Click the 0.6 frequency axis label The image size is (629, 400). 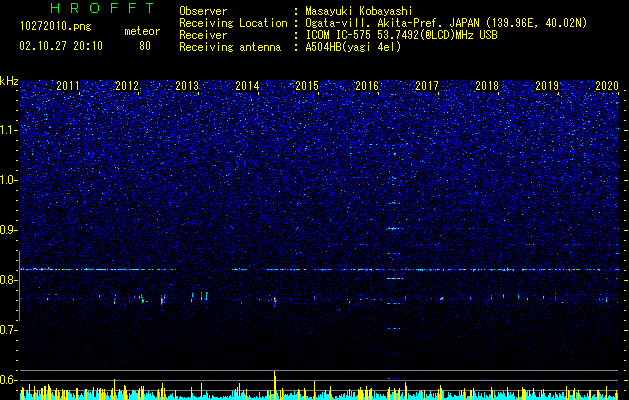(9, 380)
